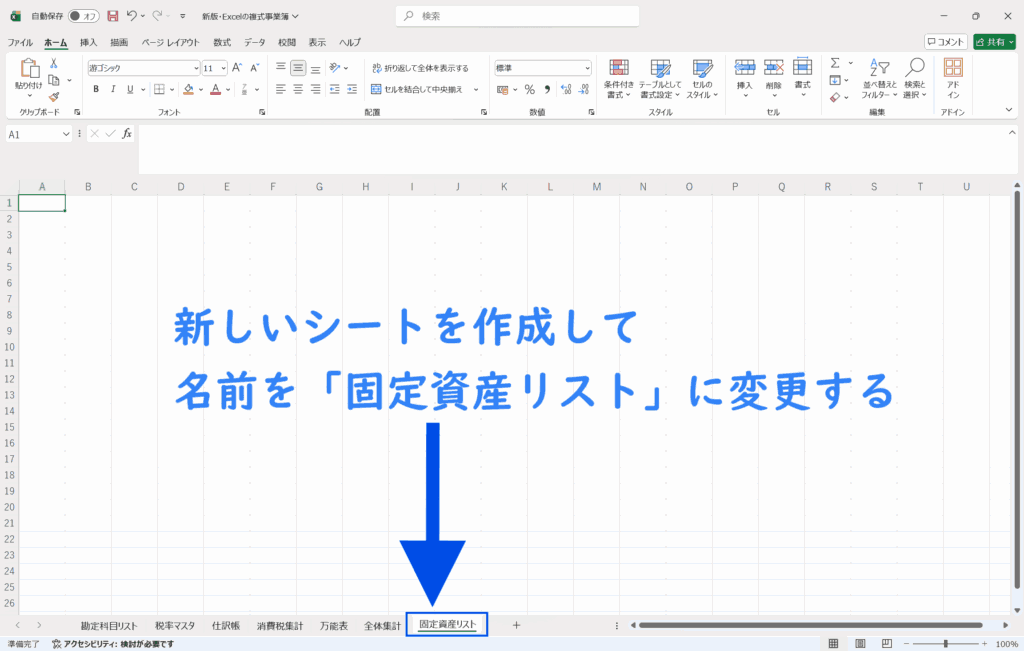
Task: Open the Add-ins (アドイン) icon
Action: pos(953,77)
